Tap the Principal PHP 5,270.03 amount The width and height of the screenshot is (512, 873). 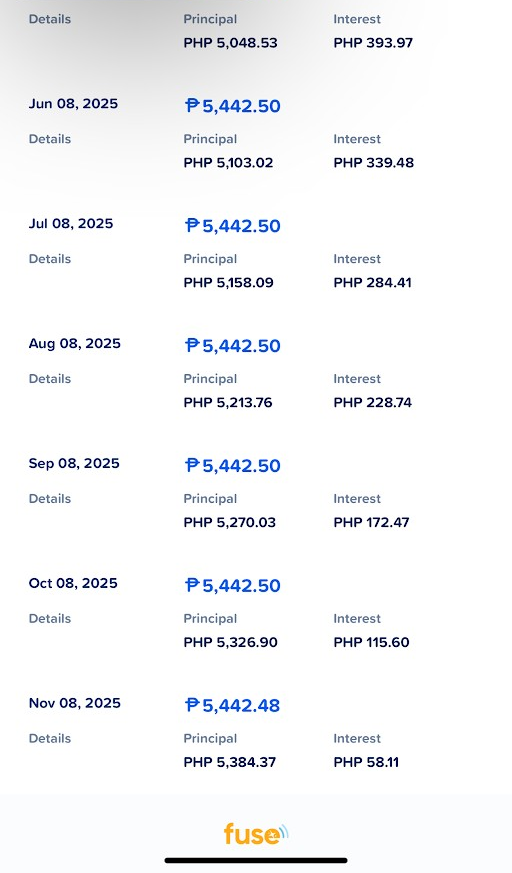(x=230, y=522)
